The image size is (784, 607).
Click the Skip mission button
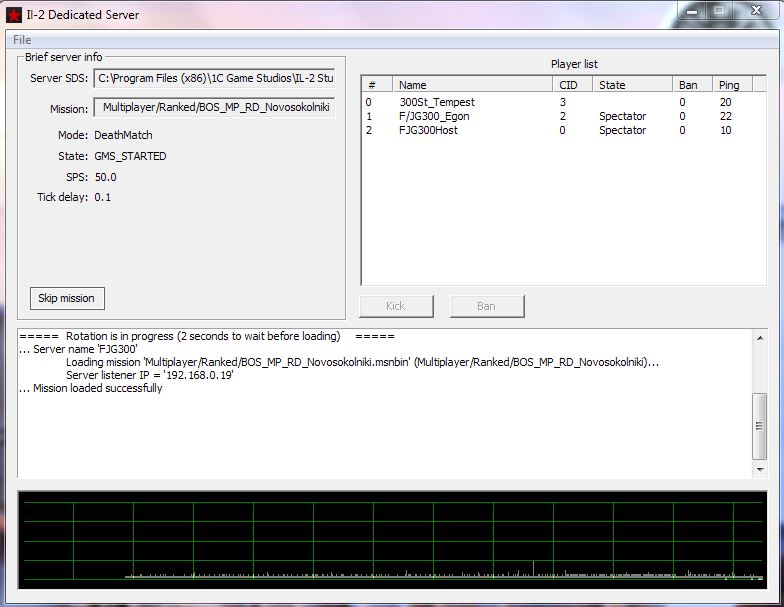(x=67, y=298)
